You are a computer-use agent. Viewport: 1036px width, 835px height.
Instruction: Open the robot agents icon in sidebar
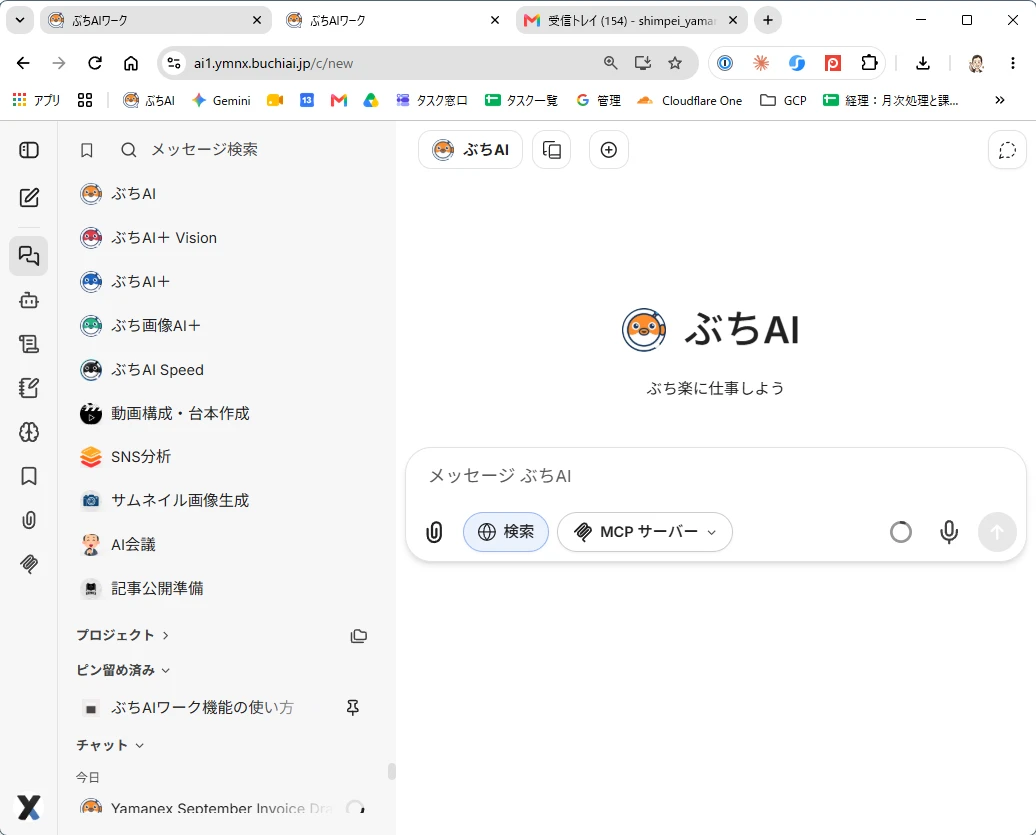[x=28, y=300]
